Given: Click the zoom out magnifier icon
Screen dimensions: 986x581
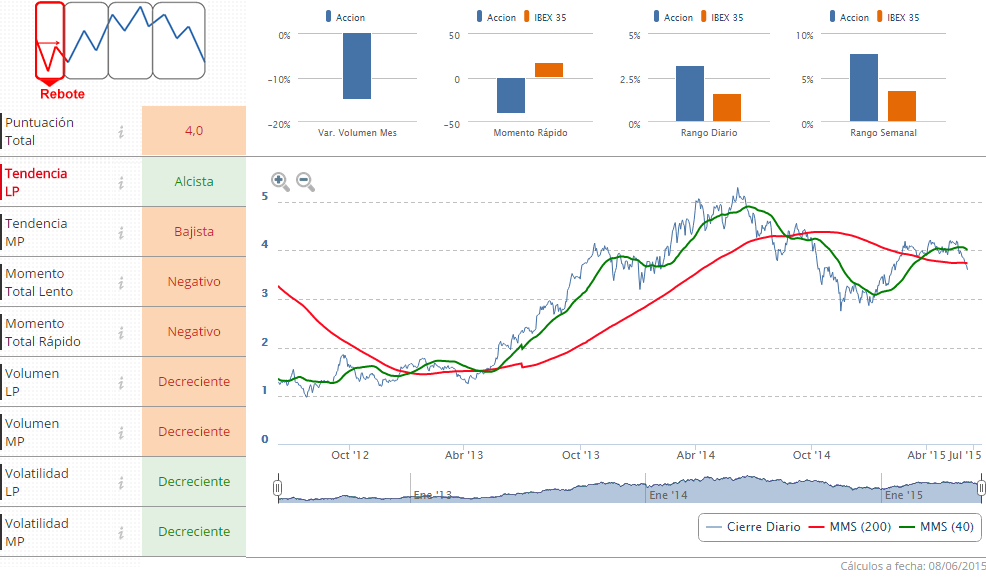Looking at the screenshot, I should pos(305,181).
